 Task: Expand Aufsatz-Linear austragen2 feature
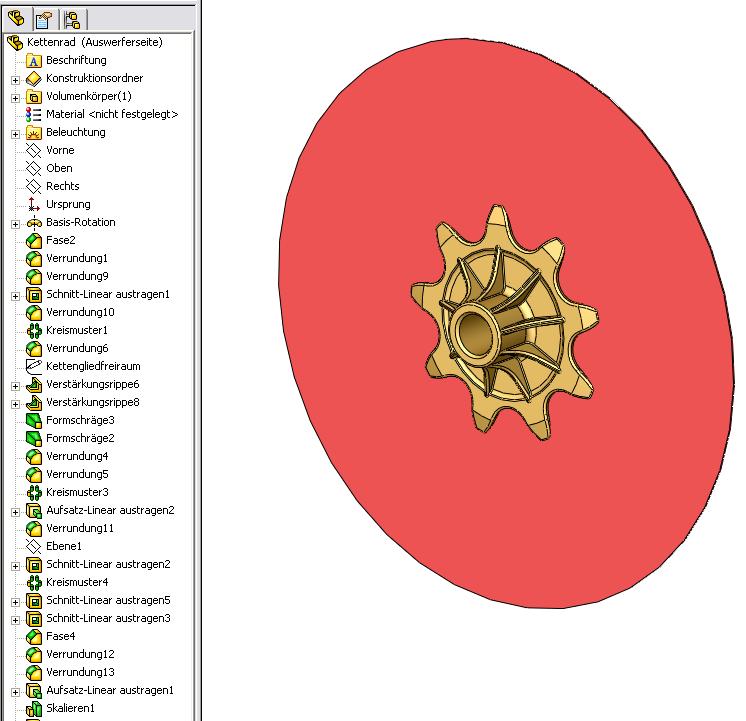pos(15,512)
